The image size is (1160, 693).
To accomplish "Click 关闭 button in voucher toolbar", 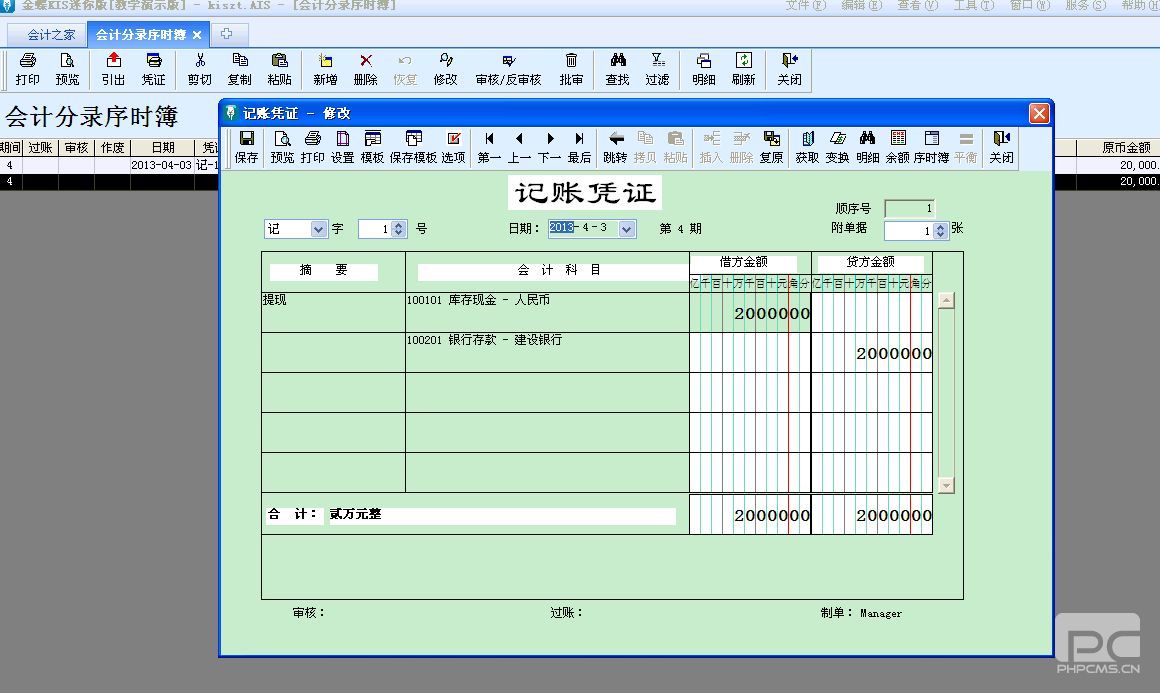I will (x=1001, y=147).
